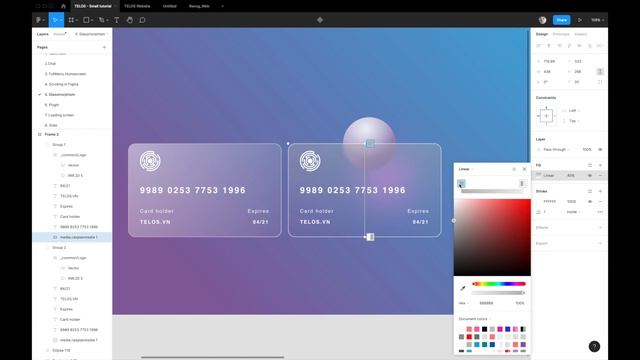
Task: Open a new tab with plus button
Action: pyautogui.click(x=222, y=6)
